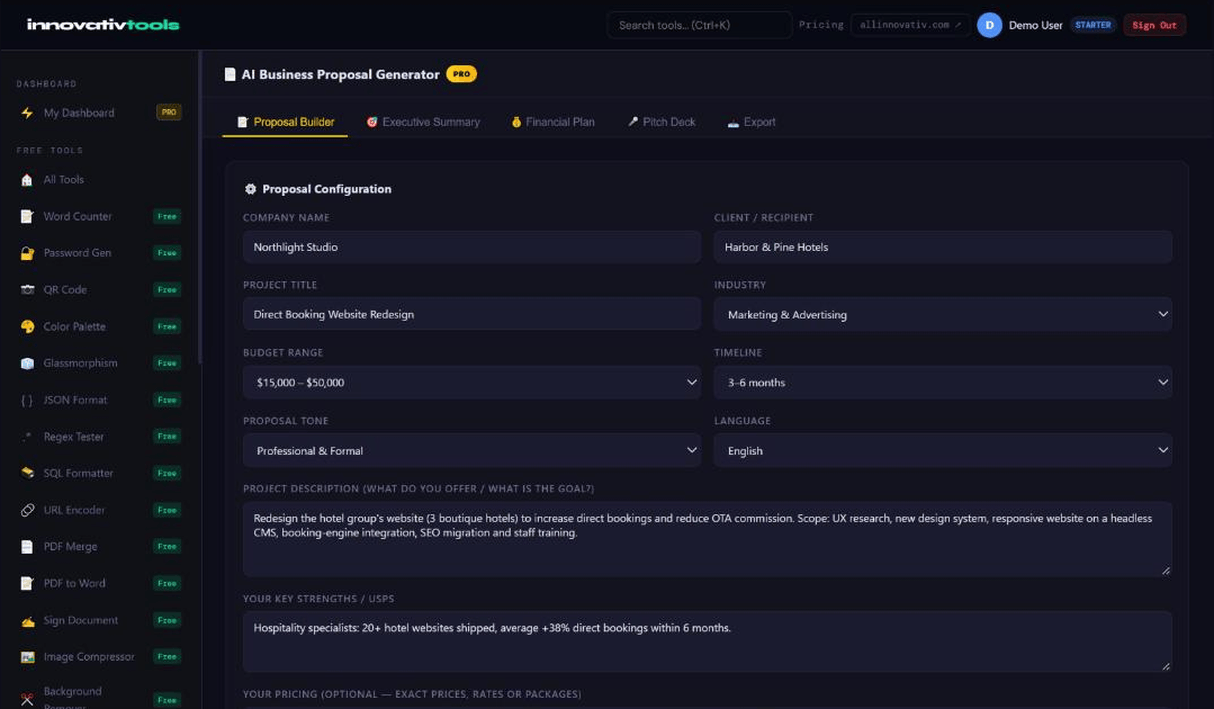Click the Free badge beside URL Encoder
The width and height of the screenshot is (1214, 709).
[x=167, y=510]
